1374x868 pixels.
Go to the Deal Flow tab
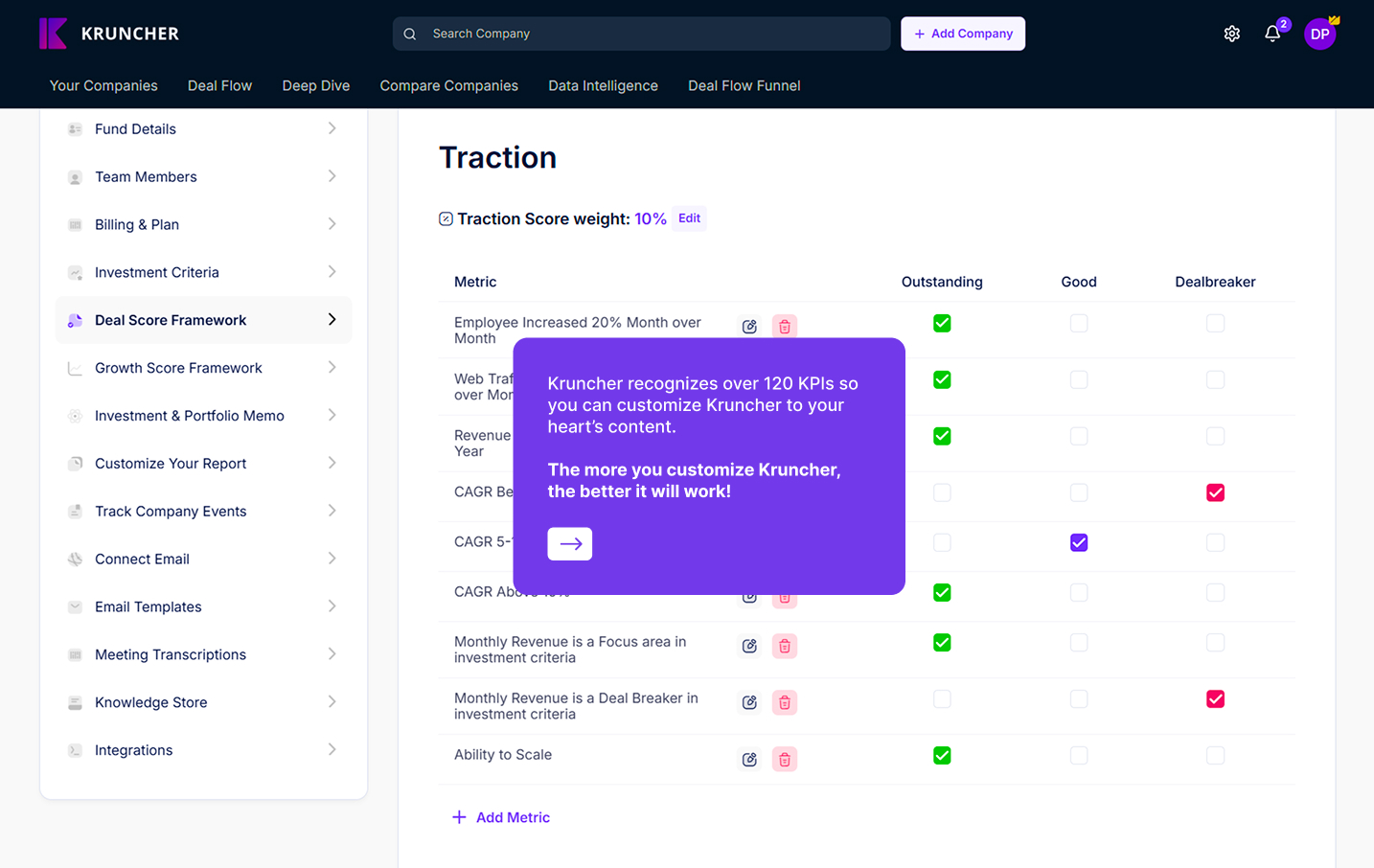(219, 86)
